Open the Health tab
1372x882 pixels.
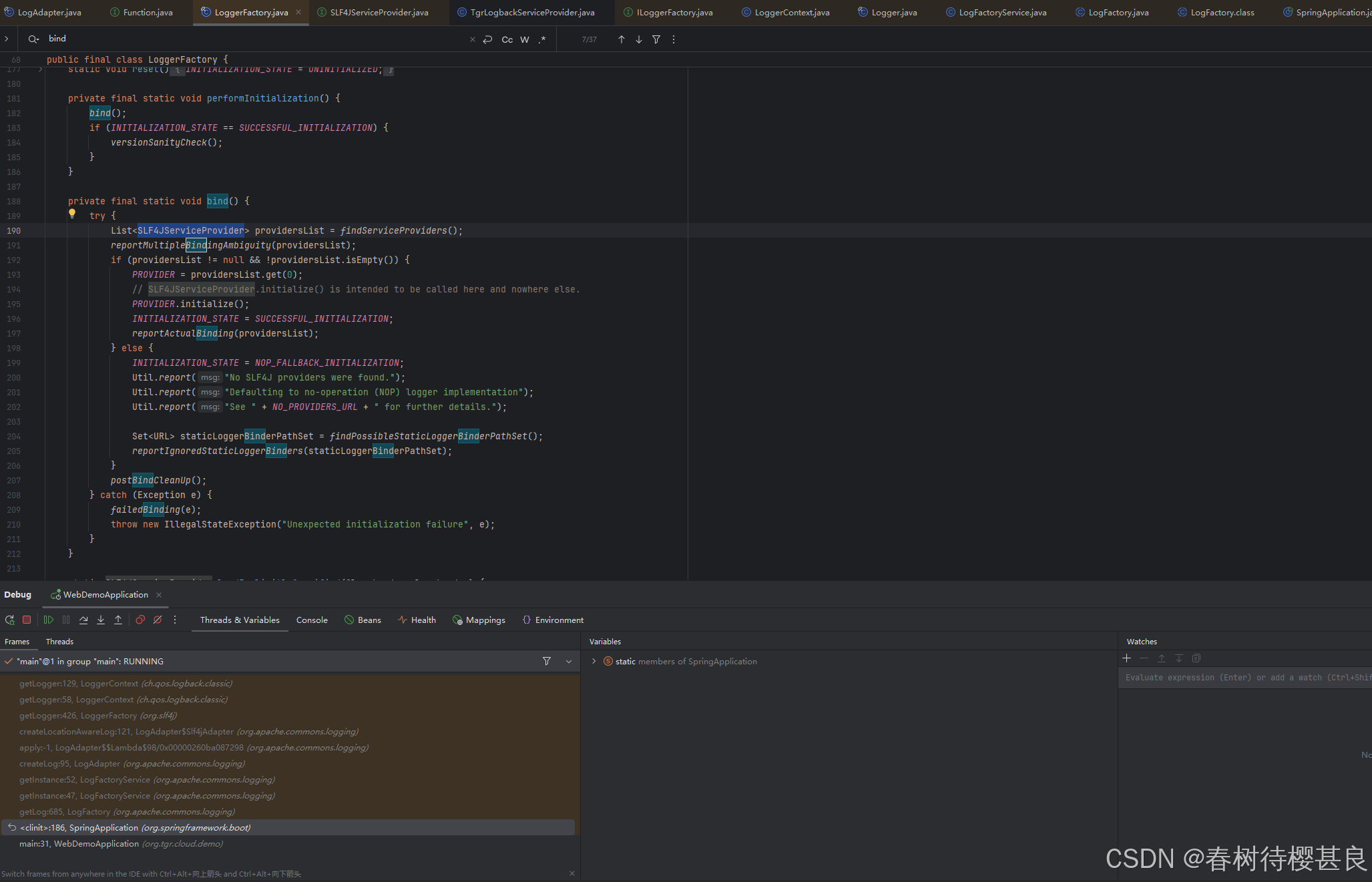pyautogui.click(x=417, y=620)
